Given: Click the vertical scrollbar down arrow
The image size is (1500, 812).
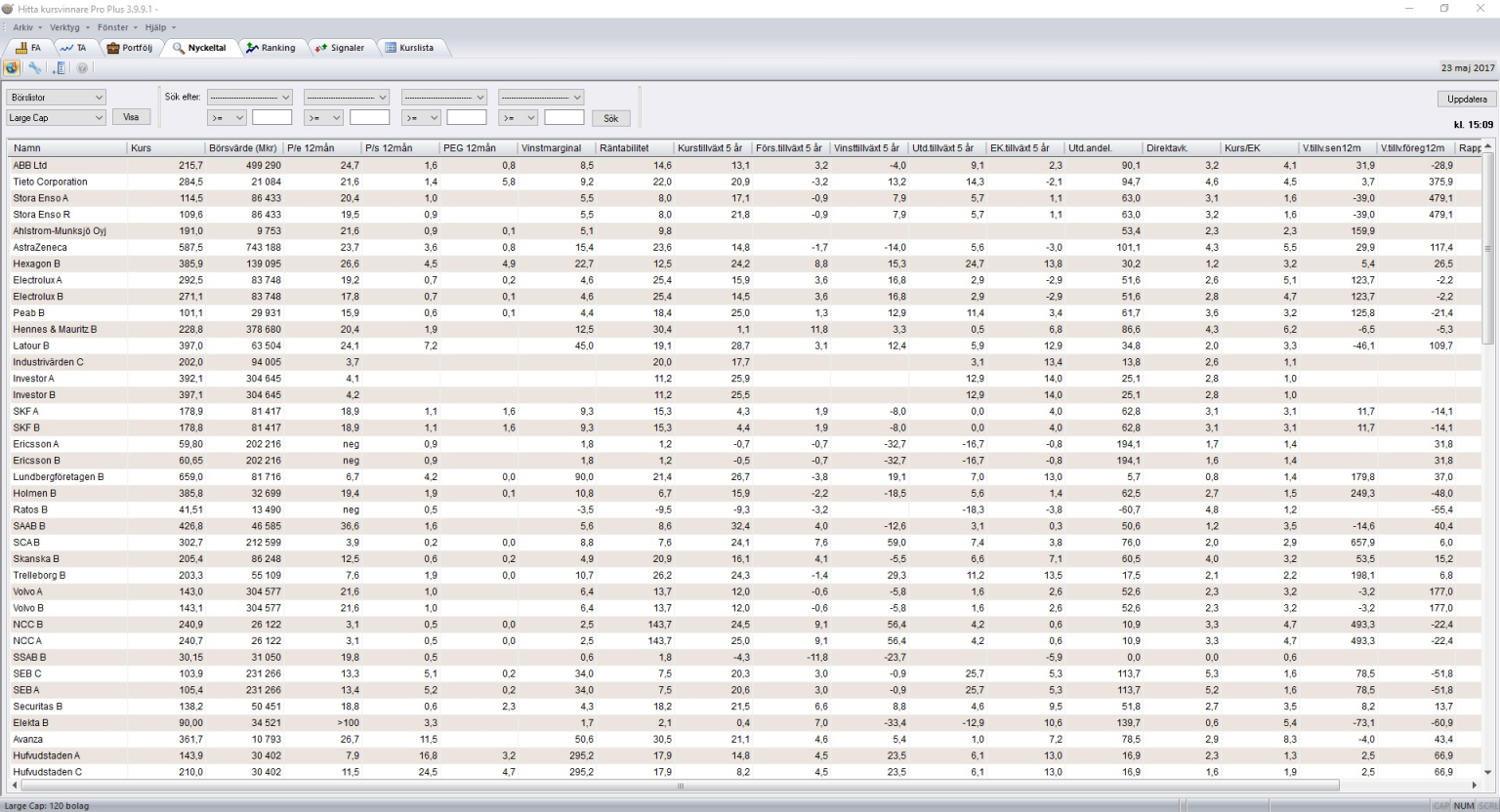Looking at the screenshot, I should [x=1487, y=771].
